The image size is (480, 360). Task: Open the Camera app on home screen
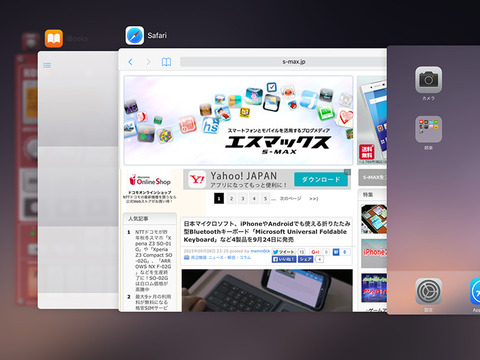tap(428, 80)
